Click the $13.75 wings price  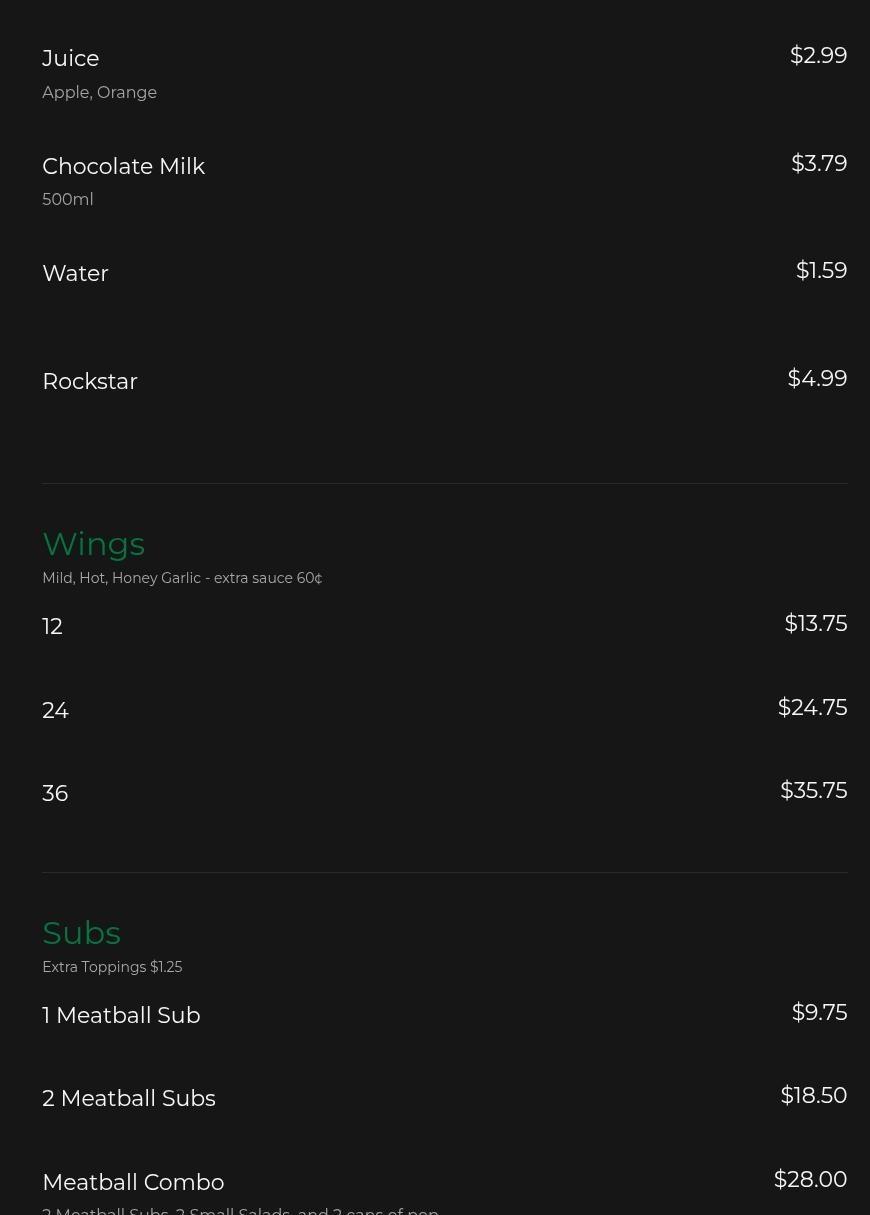tap(815, 624)
